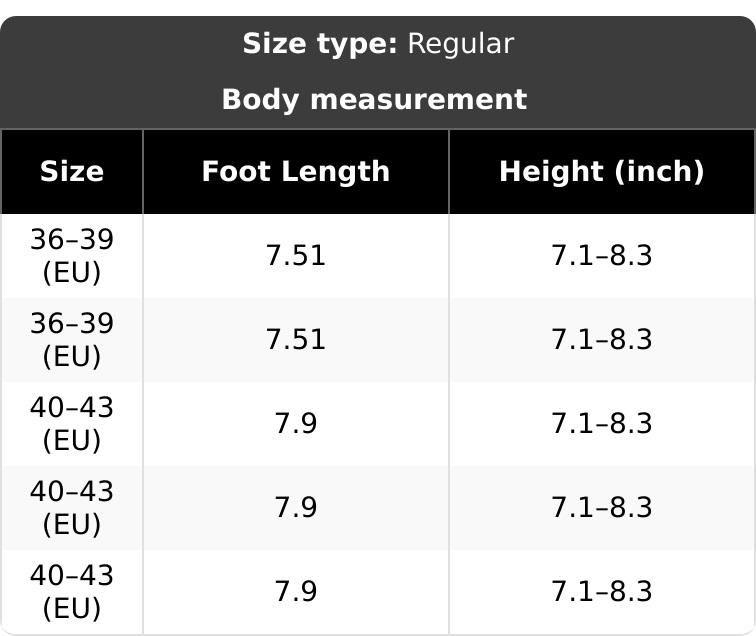The image size is (756, 636).
Task: Click the Foot Length column header
Action: 296,172
